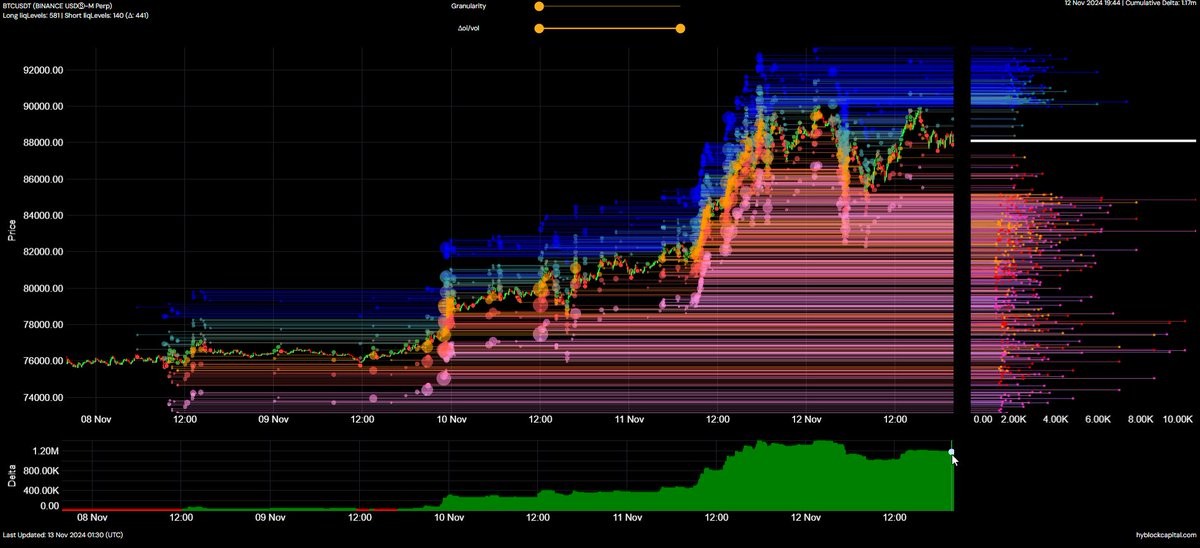
Task: Grab the Granularity slider handle
Action: (539, 6)
